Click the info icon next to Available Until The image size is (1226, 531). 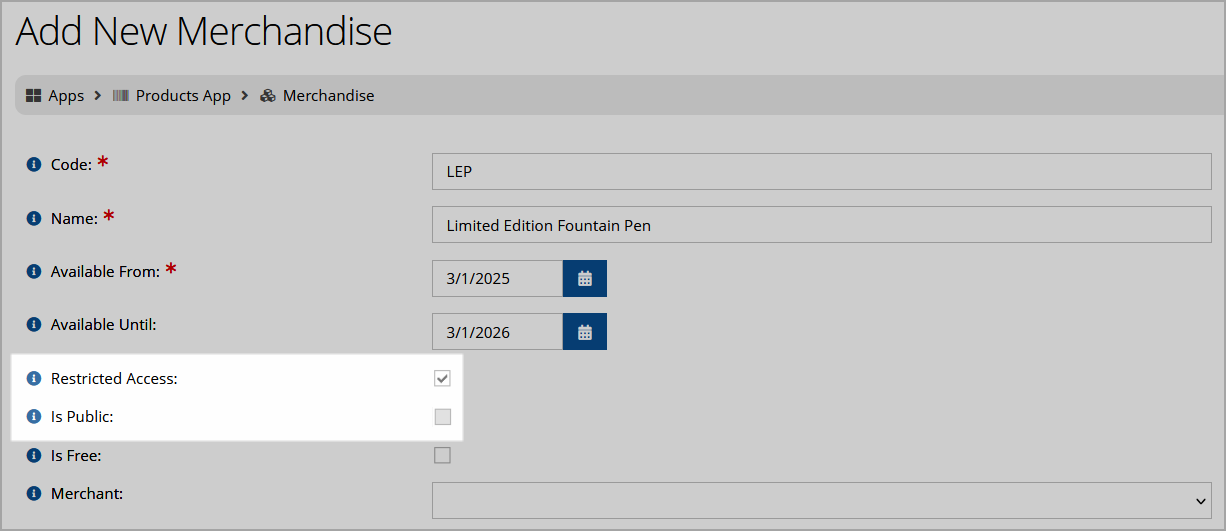click(x=34, y=324)
